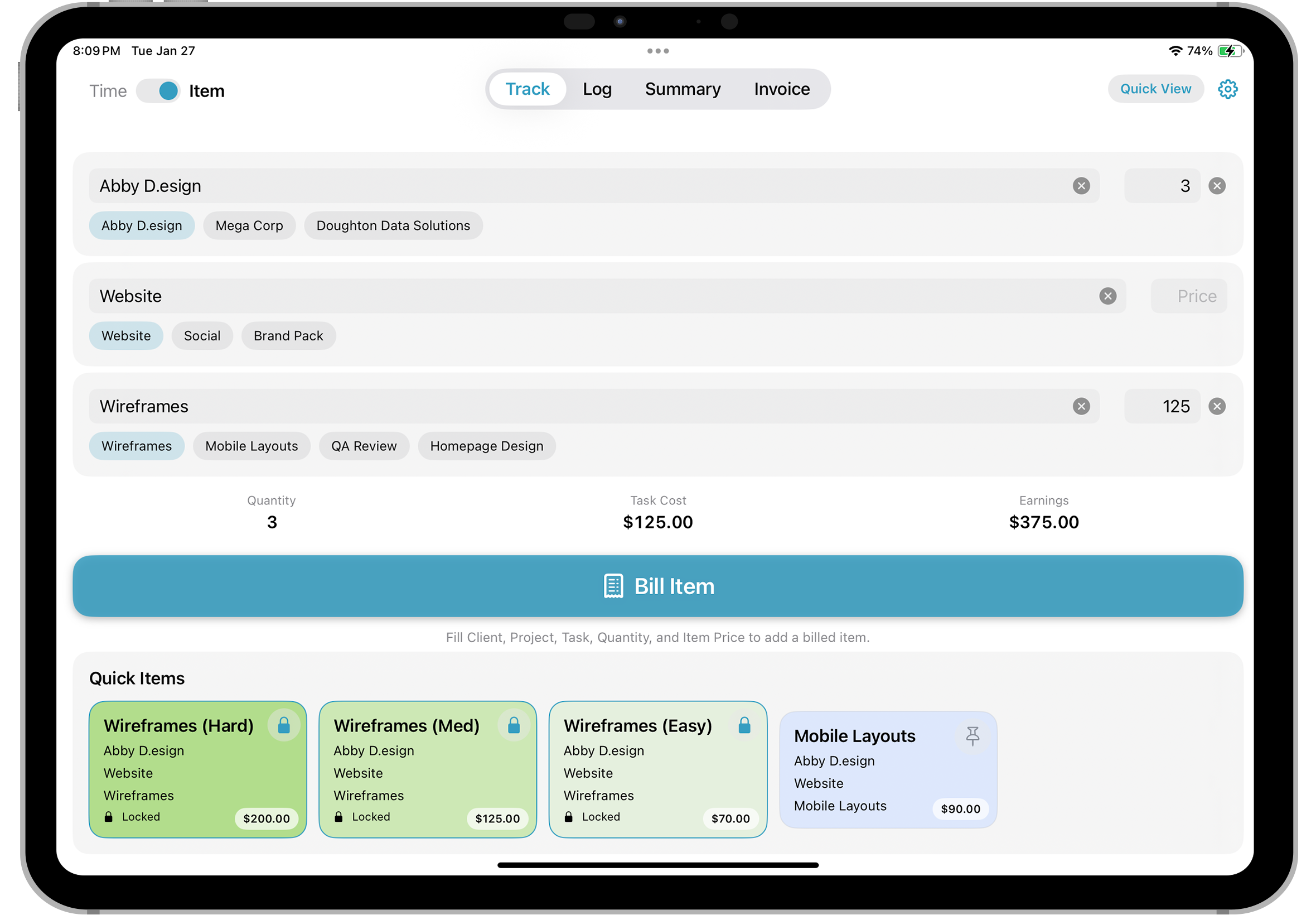Open Quick View
The image size is (1316, 915).
tap(1155, 89)
